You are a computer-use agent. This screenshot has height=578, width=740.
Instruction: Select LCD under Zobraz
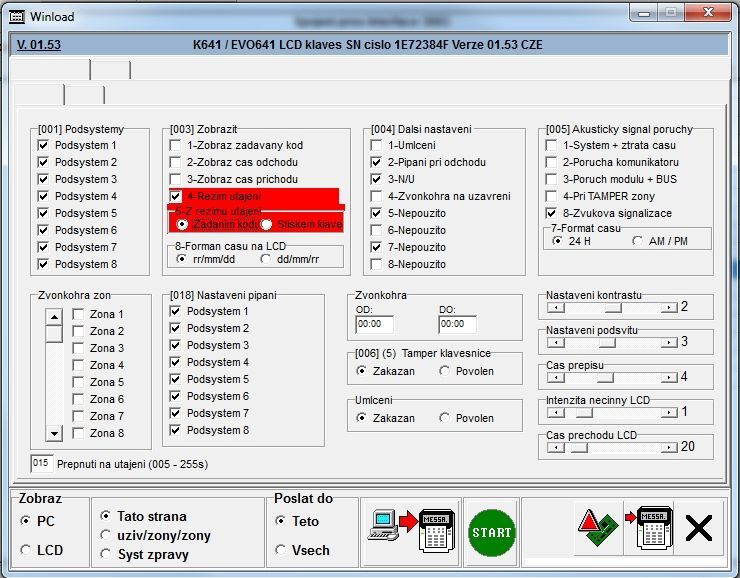(26, 549)
